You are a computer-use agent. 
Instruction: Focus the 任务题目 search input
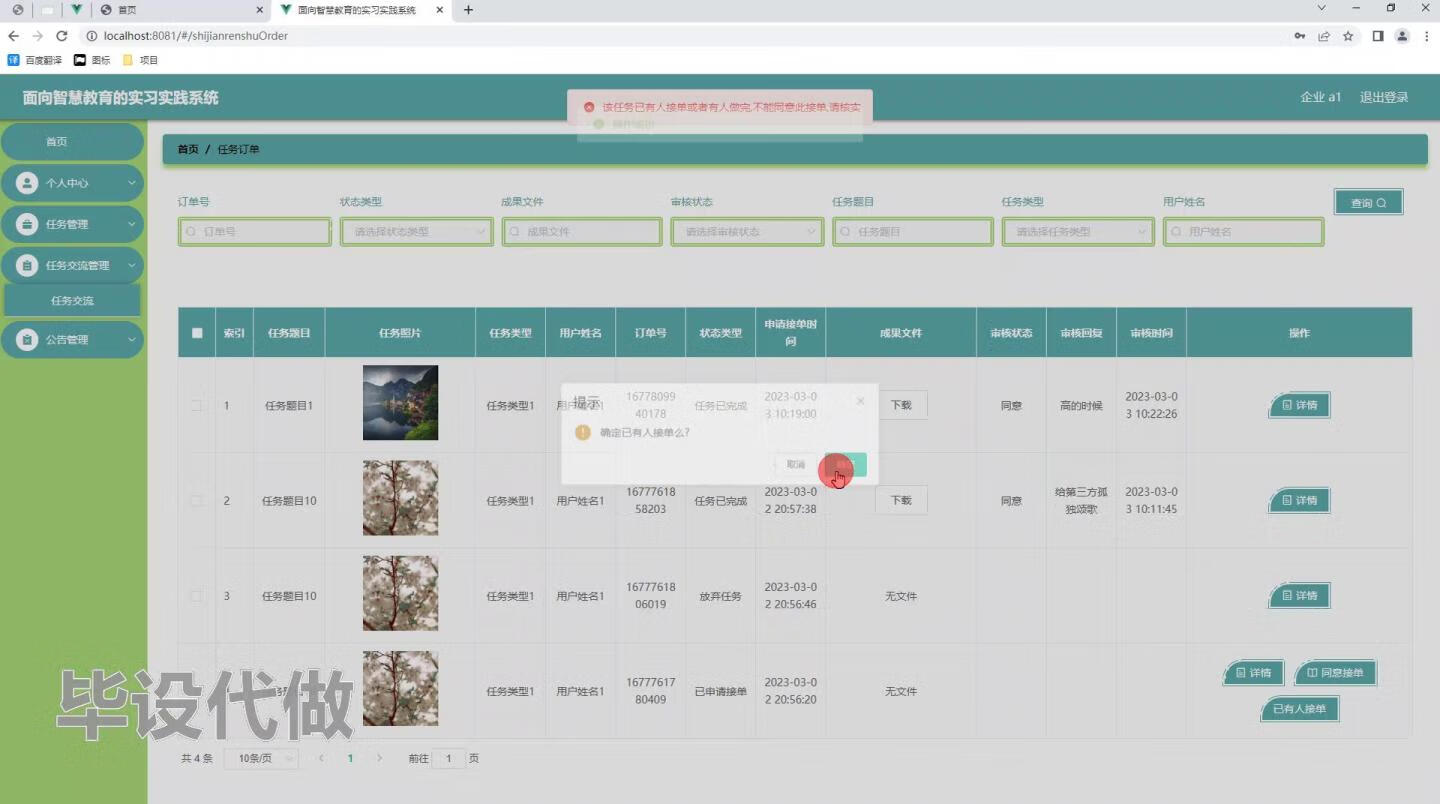(x=913, y=231)
